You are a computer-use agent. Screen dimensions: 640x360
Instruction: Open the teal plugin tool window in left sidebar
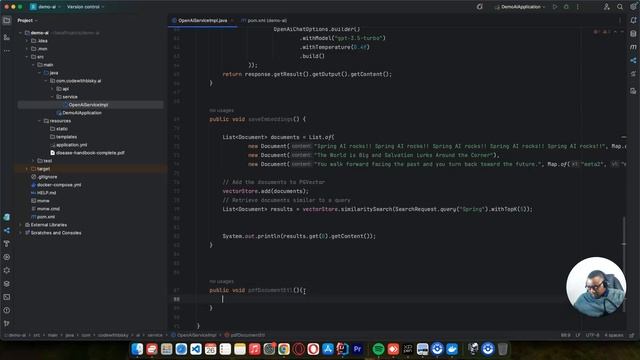click(x=7, y=217)
